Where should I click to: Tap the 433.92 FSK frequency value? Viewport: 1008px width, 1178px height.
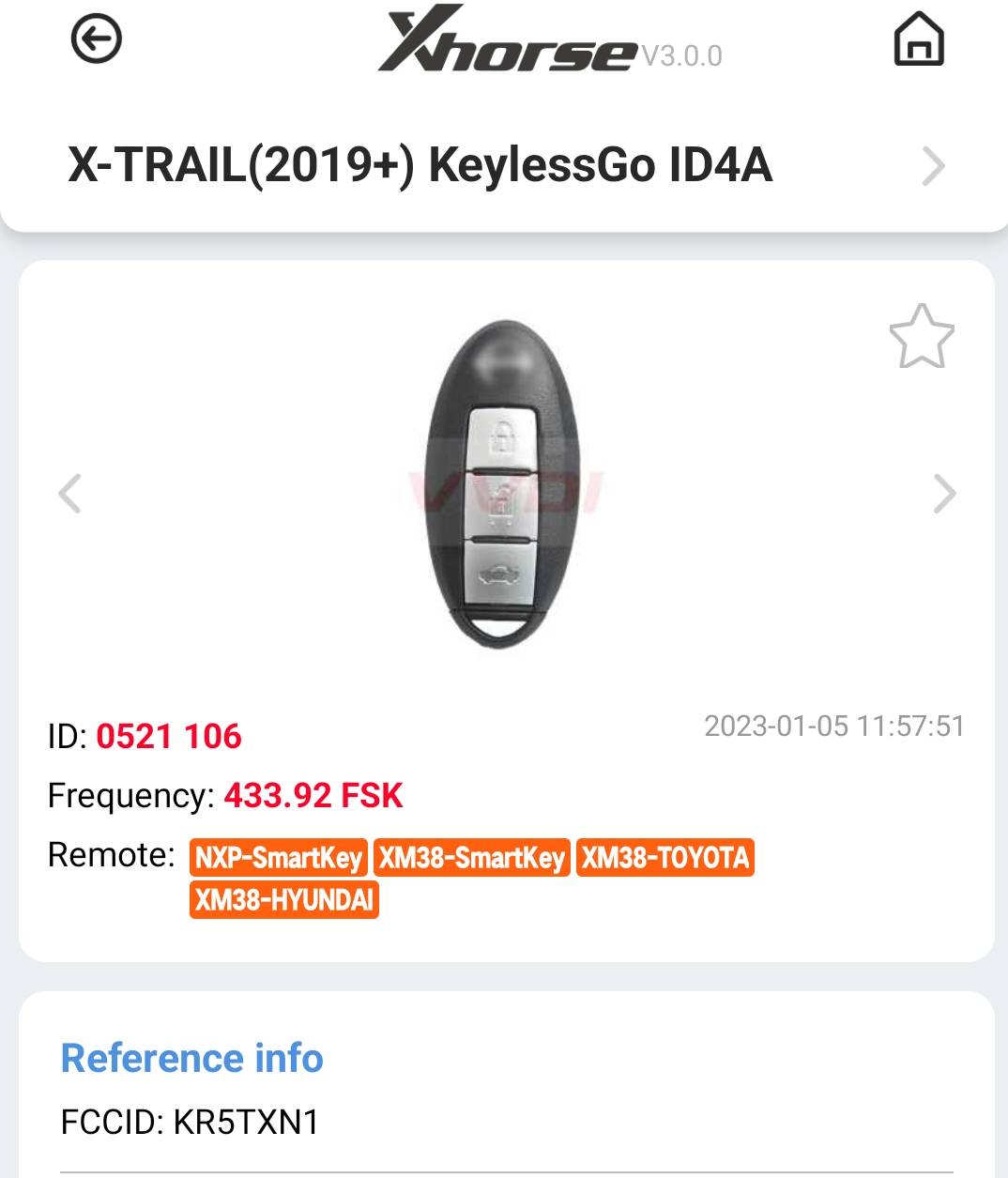click(313, 796)
